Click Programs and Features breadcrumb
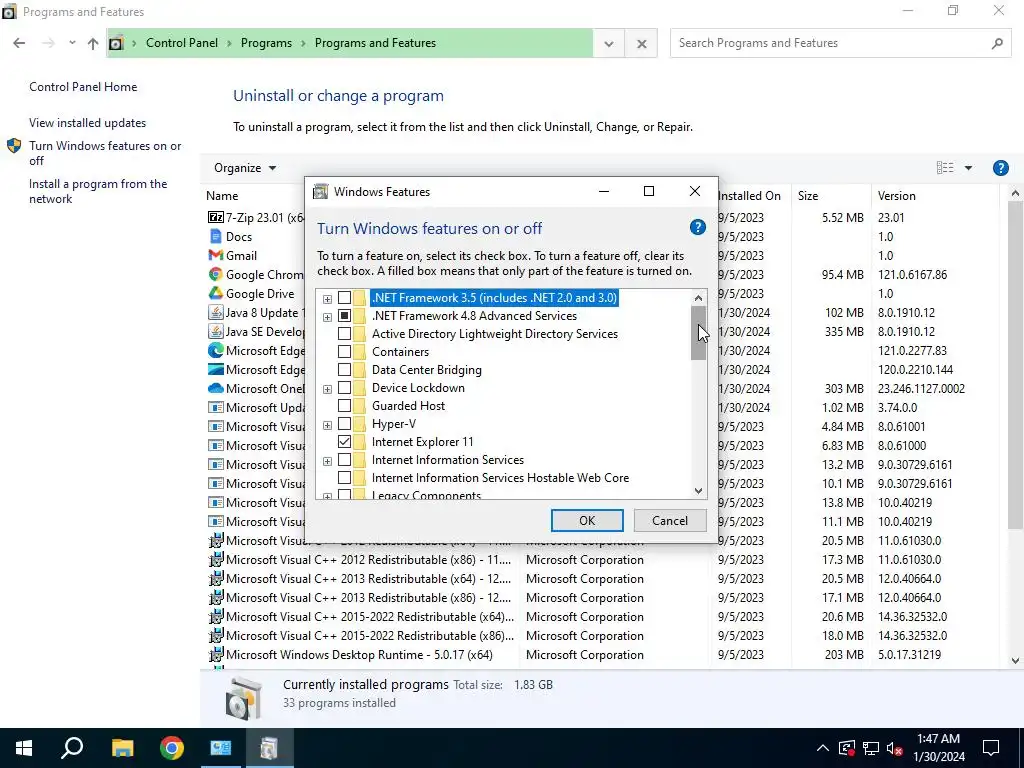 click(x=375, y=43)
